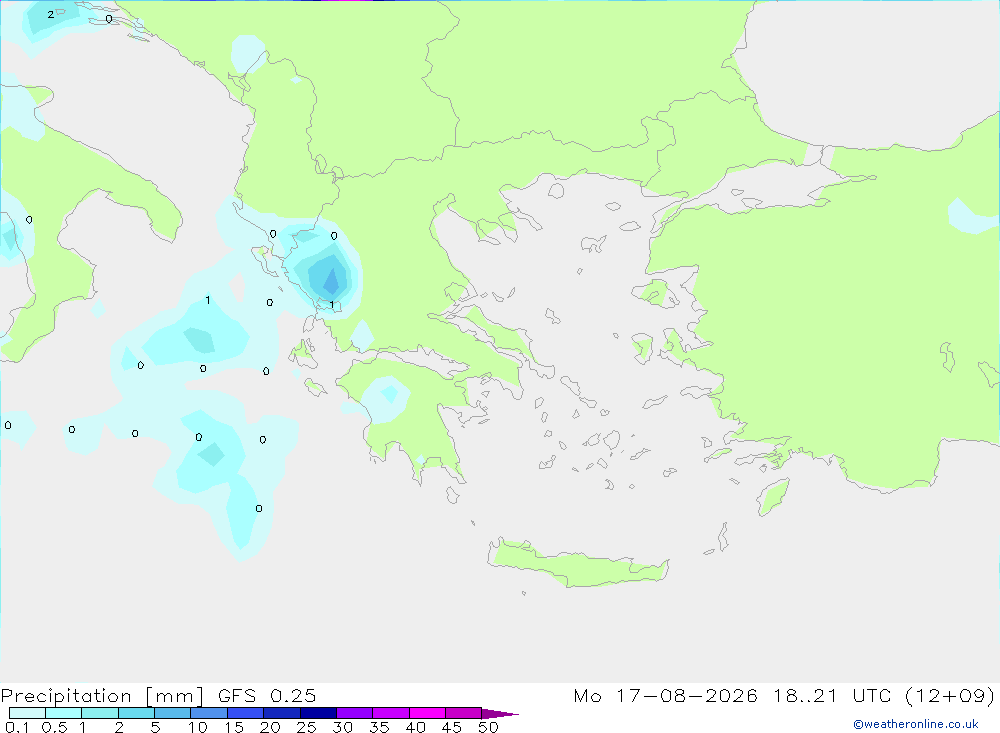
Task: Click the legend scale label "35"
Action: click(x=379, y=727)
